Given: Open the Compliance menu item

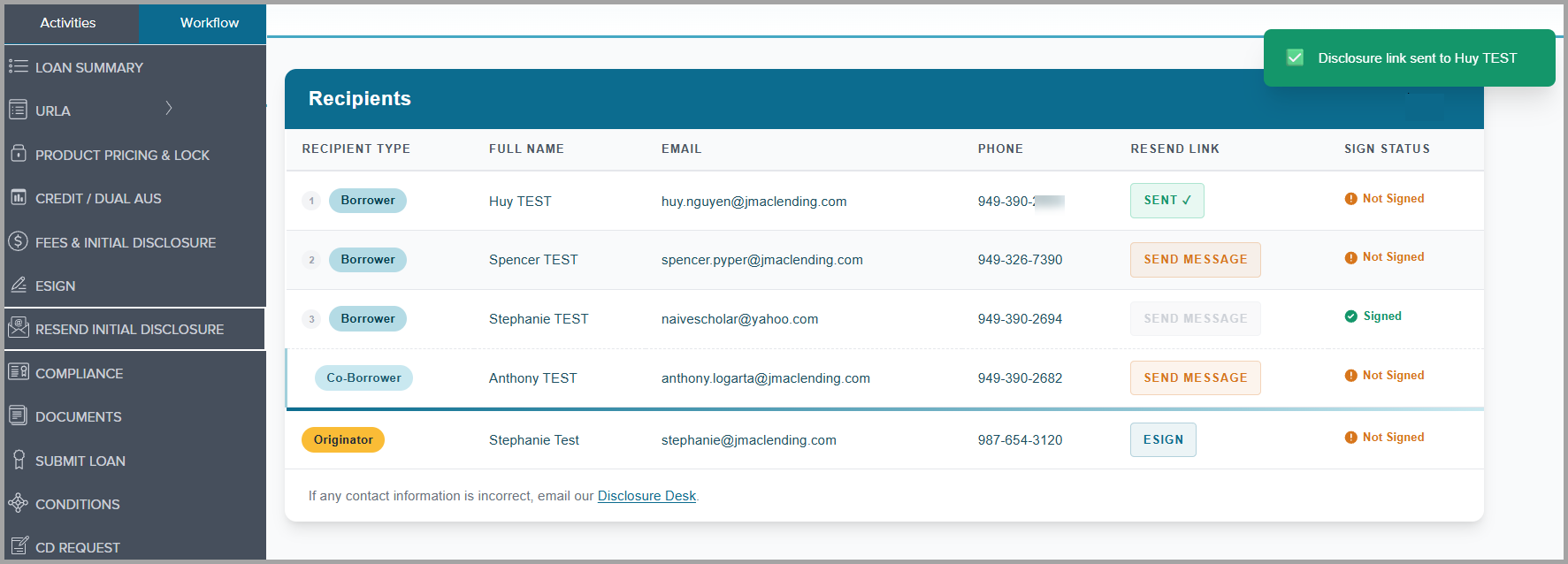Looking at the screenshot, I should click(79, 373).
